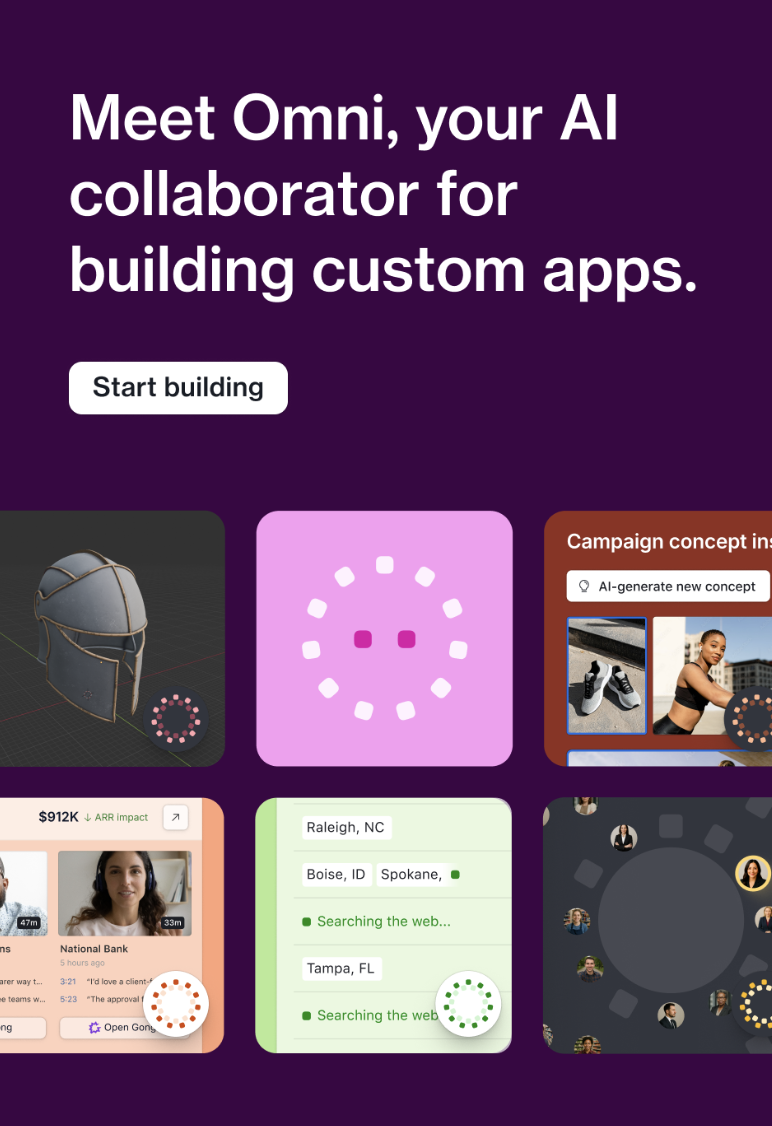Select the sneakers photo thumbnail
The width and height of the screenshot is (772, 1126).
tap(607, 676)
